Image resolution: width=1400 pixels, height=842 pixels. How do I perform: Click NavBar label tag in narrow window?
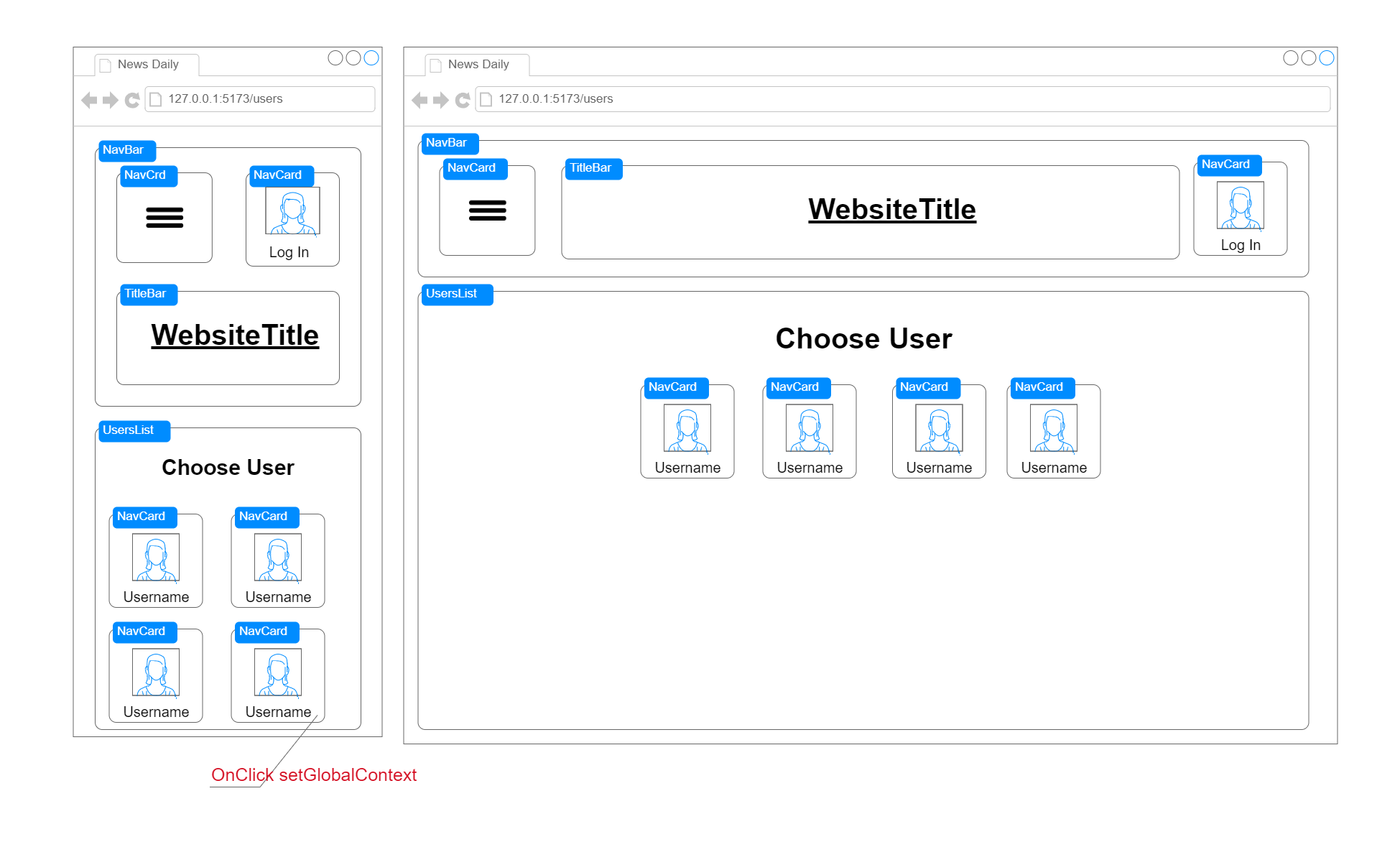point(127,150)
